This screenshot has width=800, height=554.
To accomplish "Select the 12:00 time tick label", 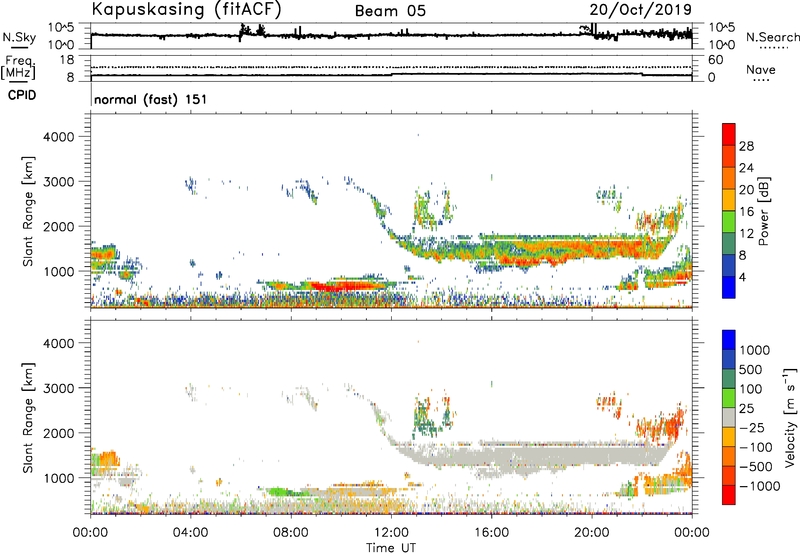I will pos(391,533).
